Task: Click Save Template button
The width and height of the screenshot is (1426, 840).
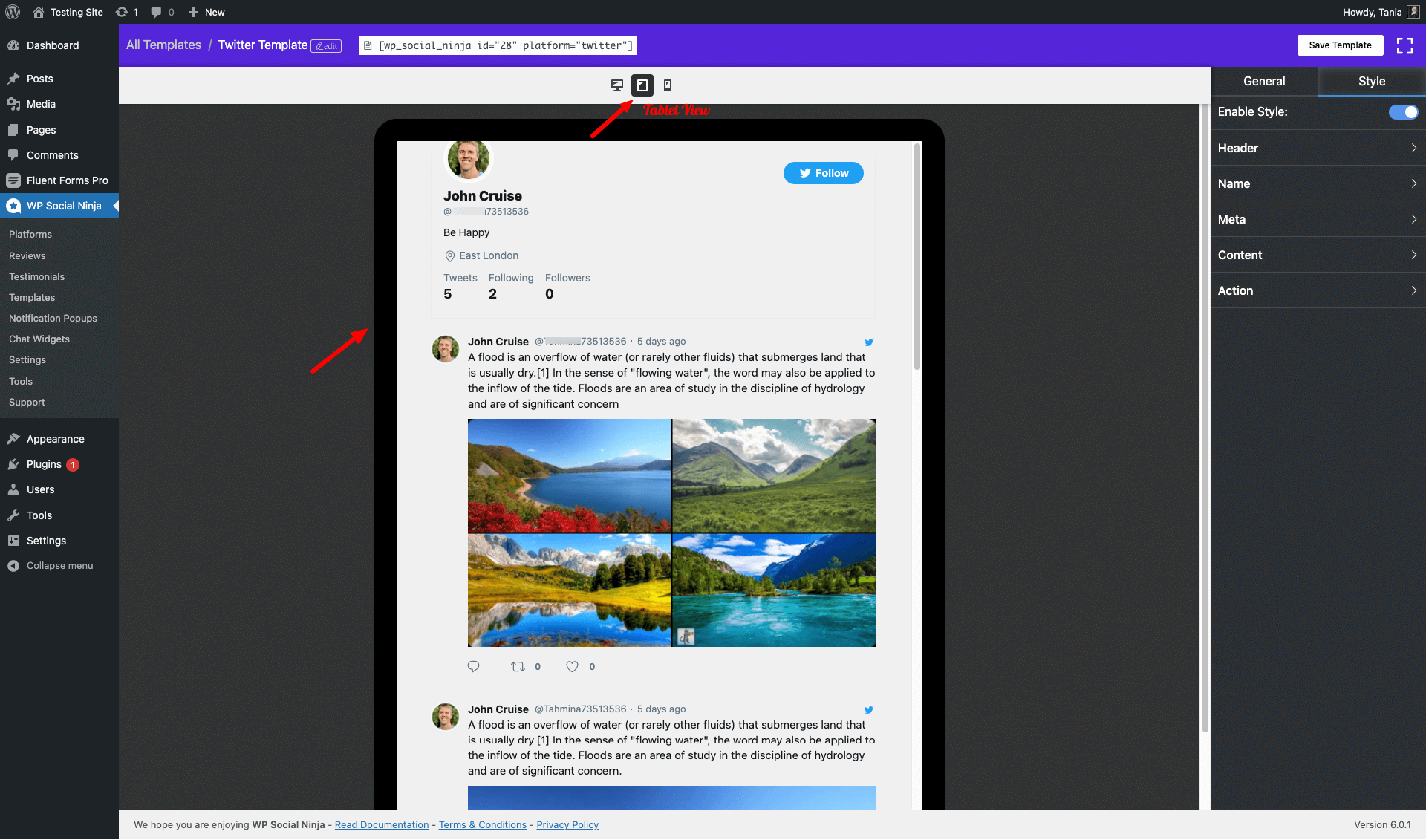Action: (1339, 45)
